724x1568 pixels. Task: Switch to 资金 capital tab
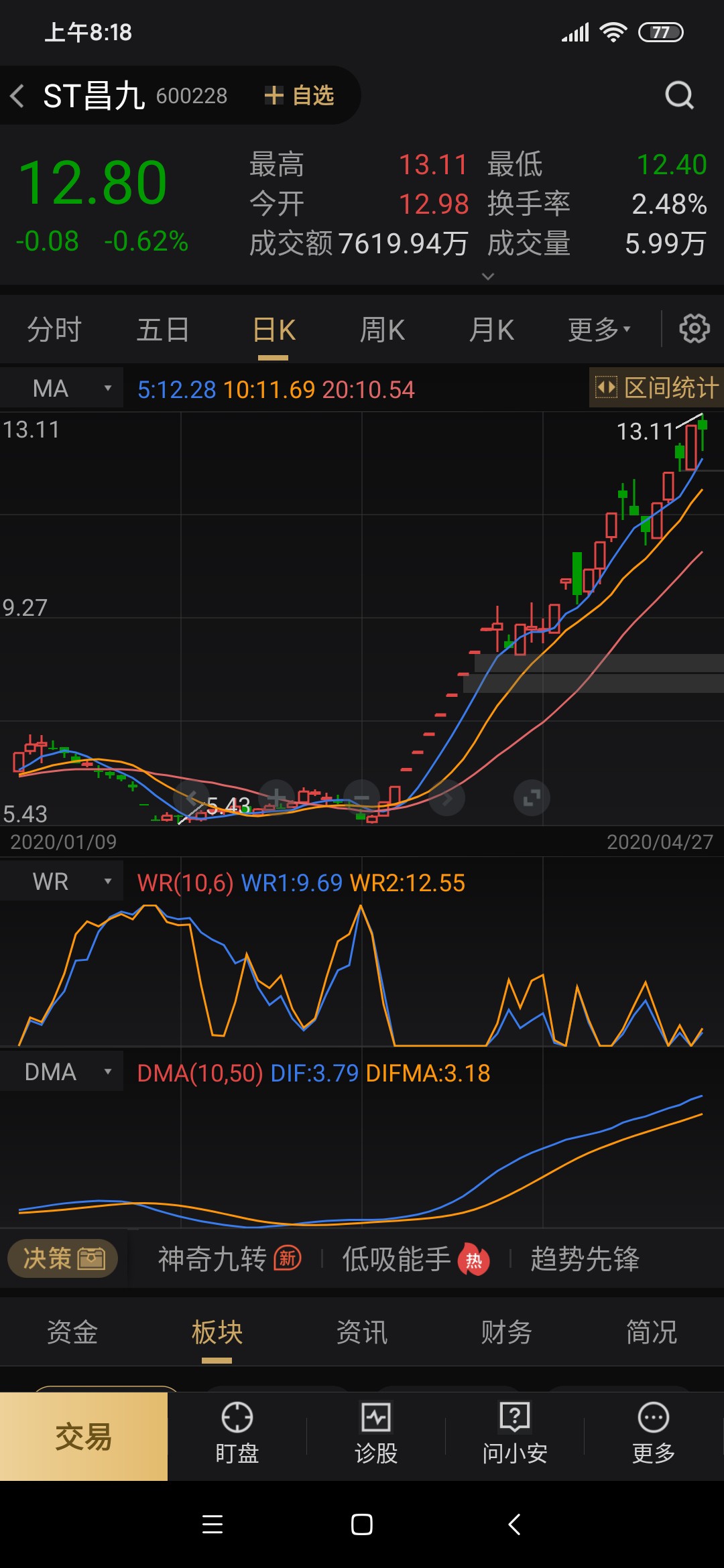click(72, 1331)
